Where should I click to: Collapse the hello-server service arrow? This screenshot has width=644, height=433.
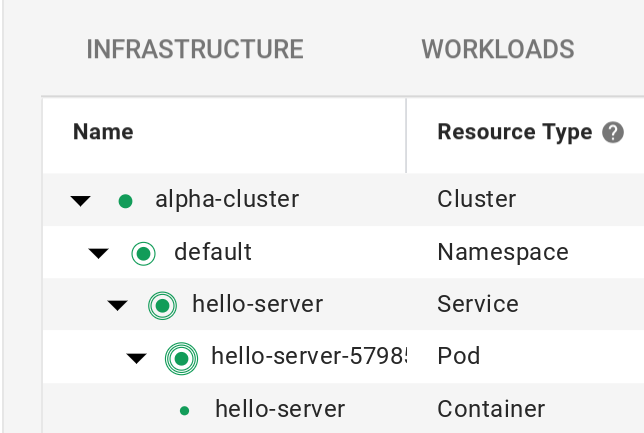[117, 305]
